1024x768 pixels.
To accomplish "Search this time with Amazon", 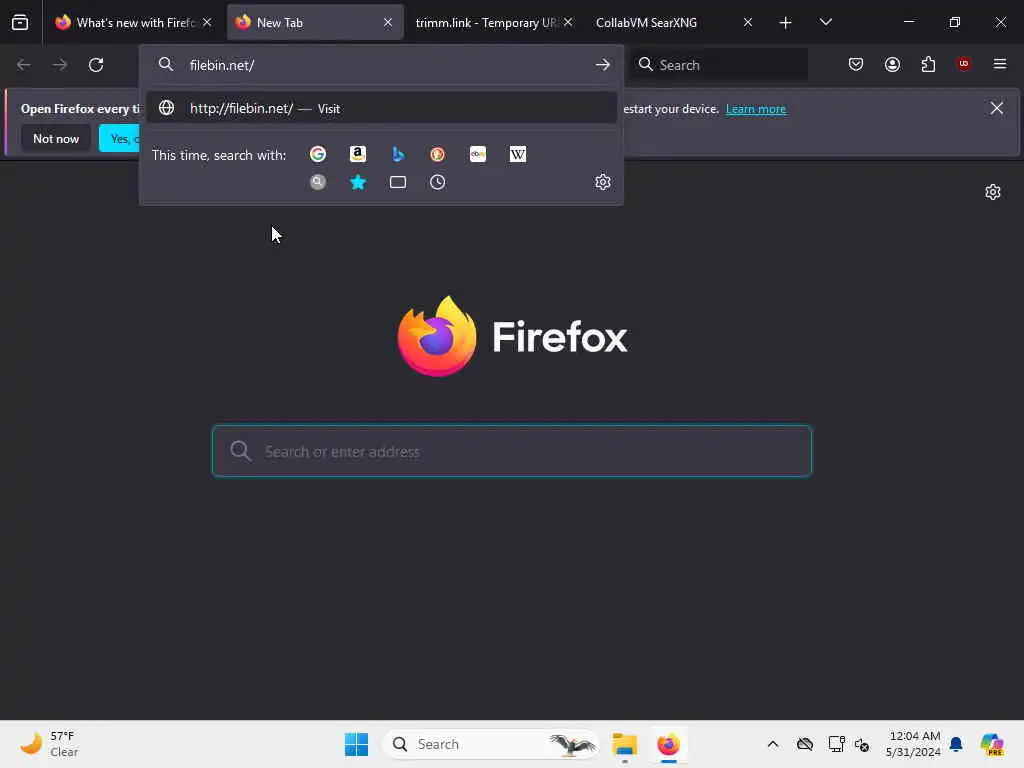I will [358, 154].
